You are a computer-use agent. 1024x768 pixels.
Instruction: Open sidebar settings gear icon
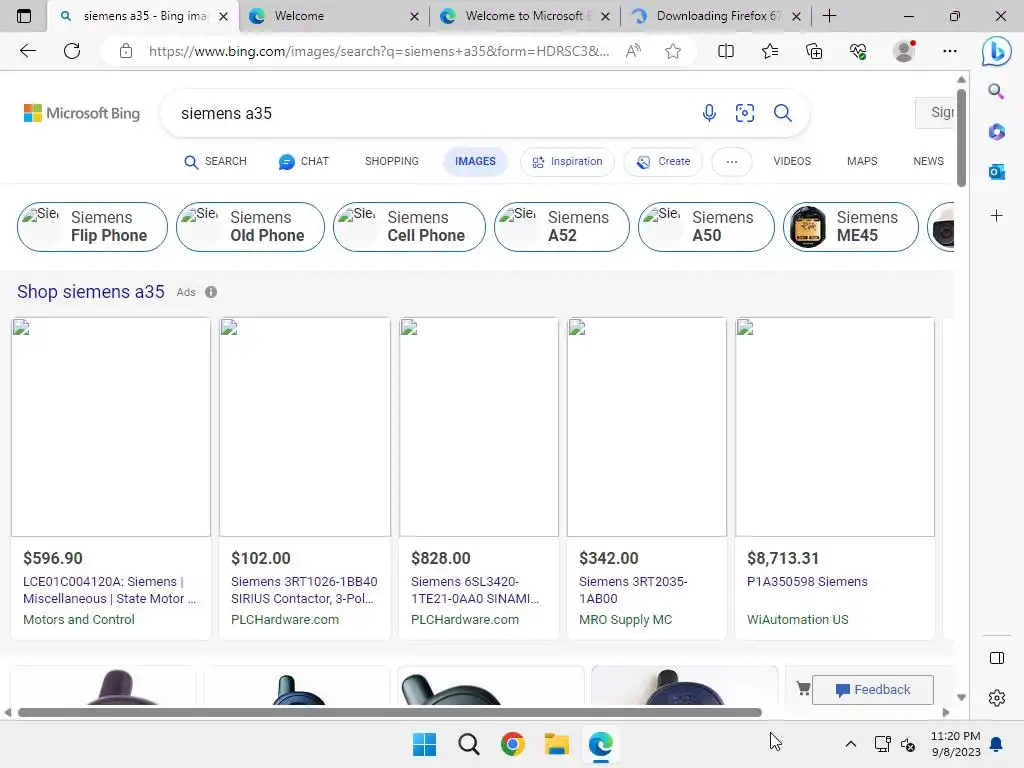997,698
